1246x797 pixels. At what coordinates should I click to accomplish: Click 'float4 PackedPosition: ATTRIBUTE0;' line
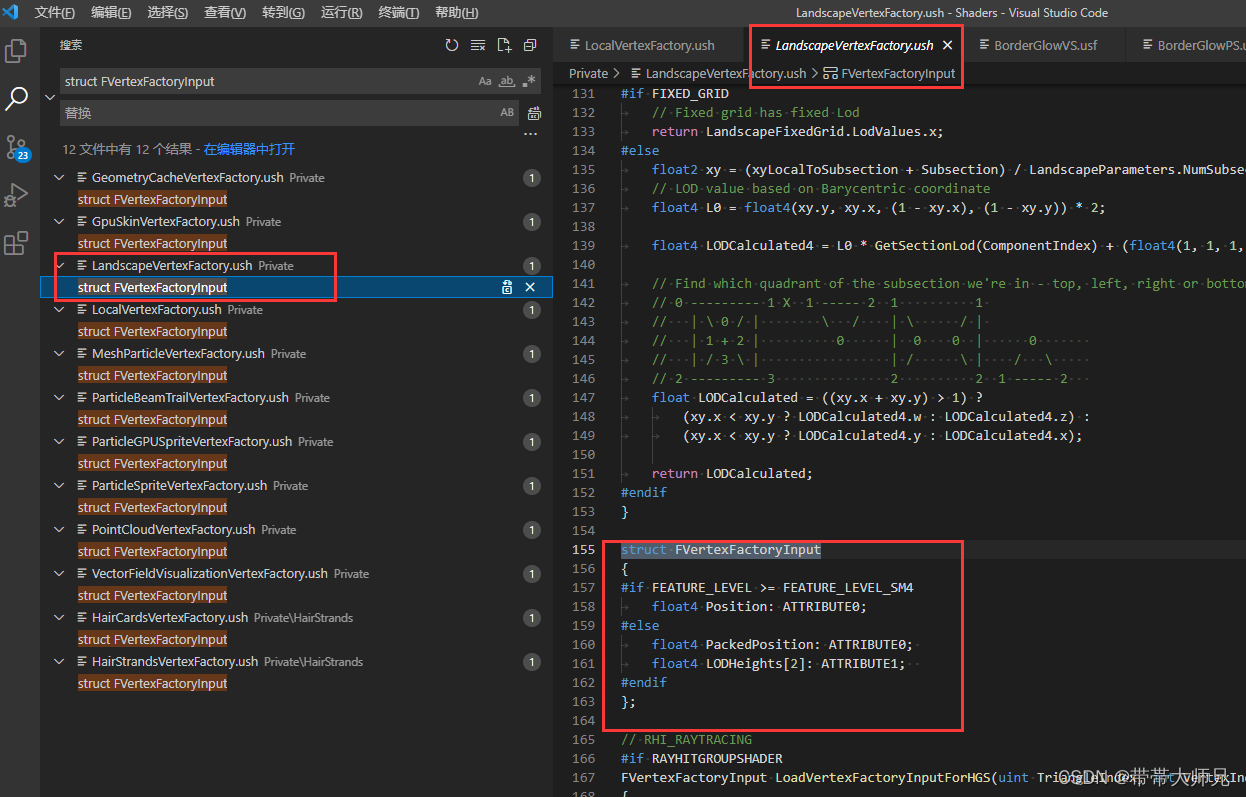click(x=782, y=645)
